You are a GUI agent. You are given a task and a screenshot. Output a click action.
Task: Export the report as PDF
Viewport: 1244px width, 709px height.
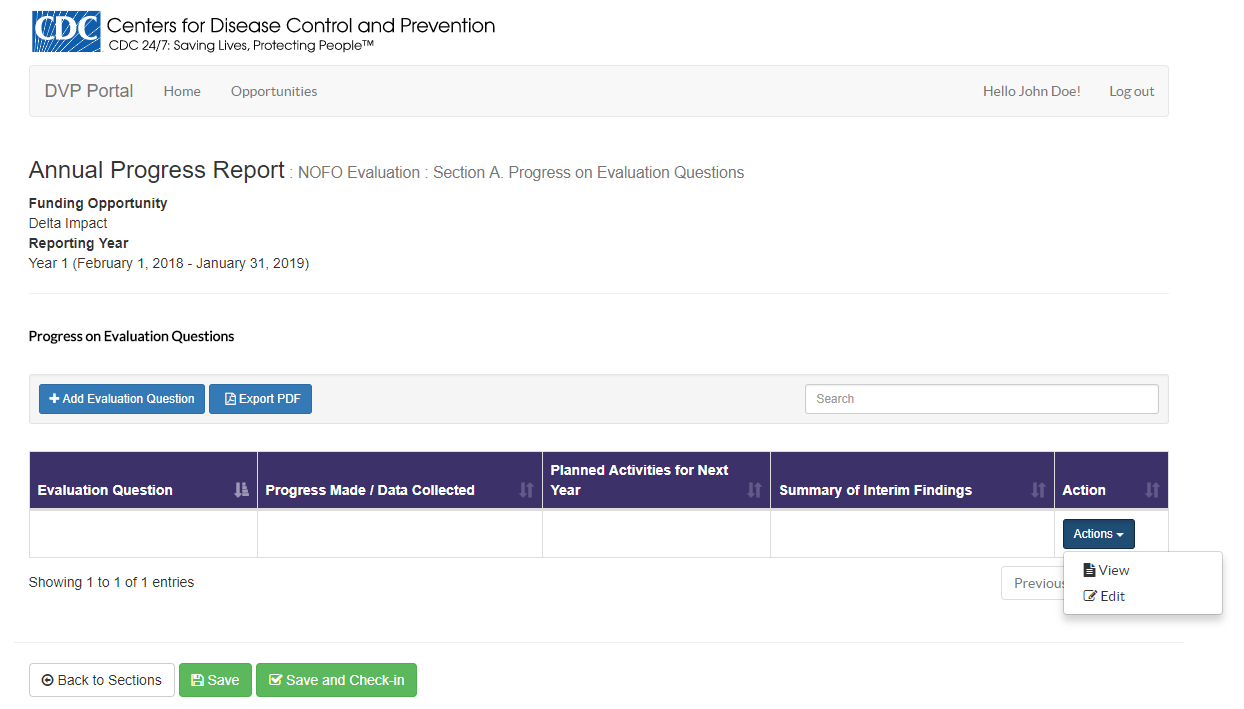[261, 399]
